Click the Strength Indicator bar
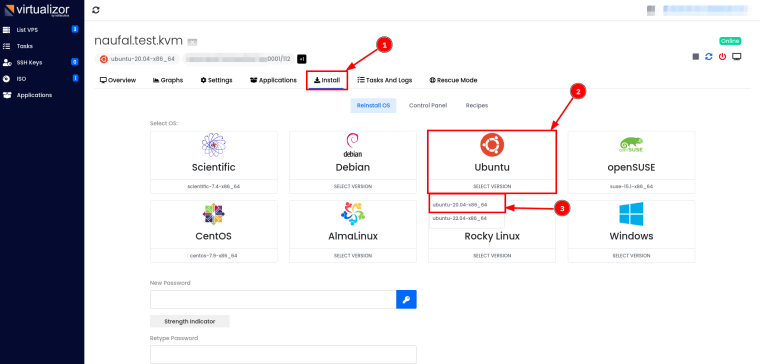Screen dimensions: 760x364 (x=190, y=321)
